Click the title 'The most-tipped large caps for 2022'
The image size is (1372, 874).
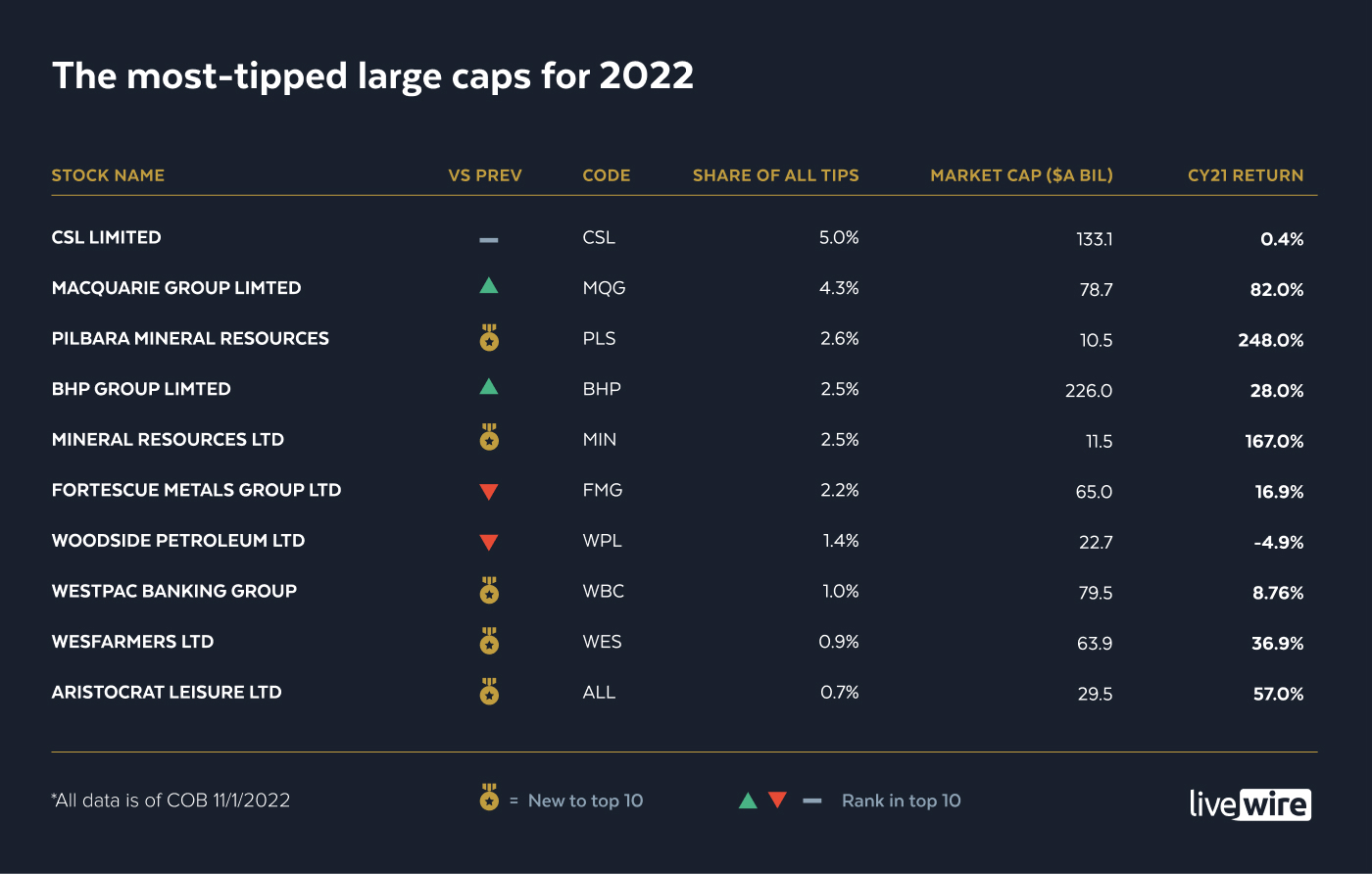(372, 75)
